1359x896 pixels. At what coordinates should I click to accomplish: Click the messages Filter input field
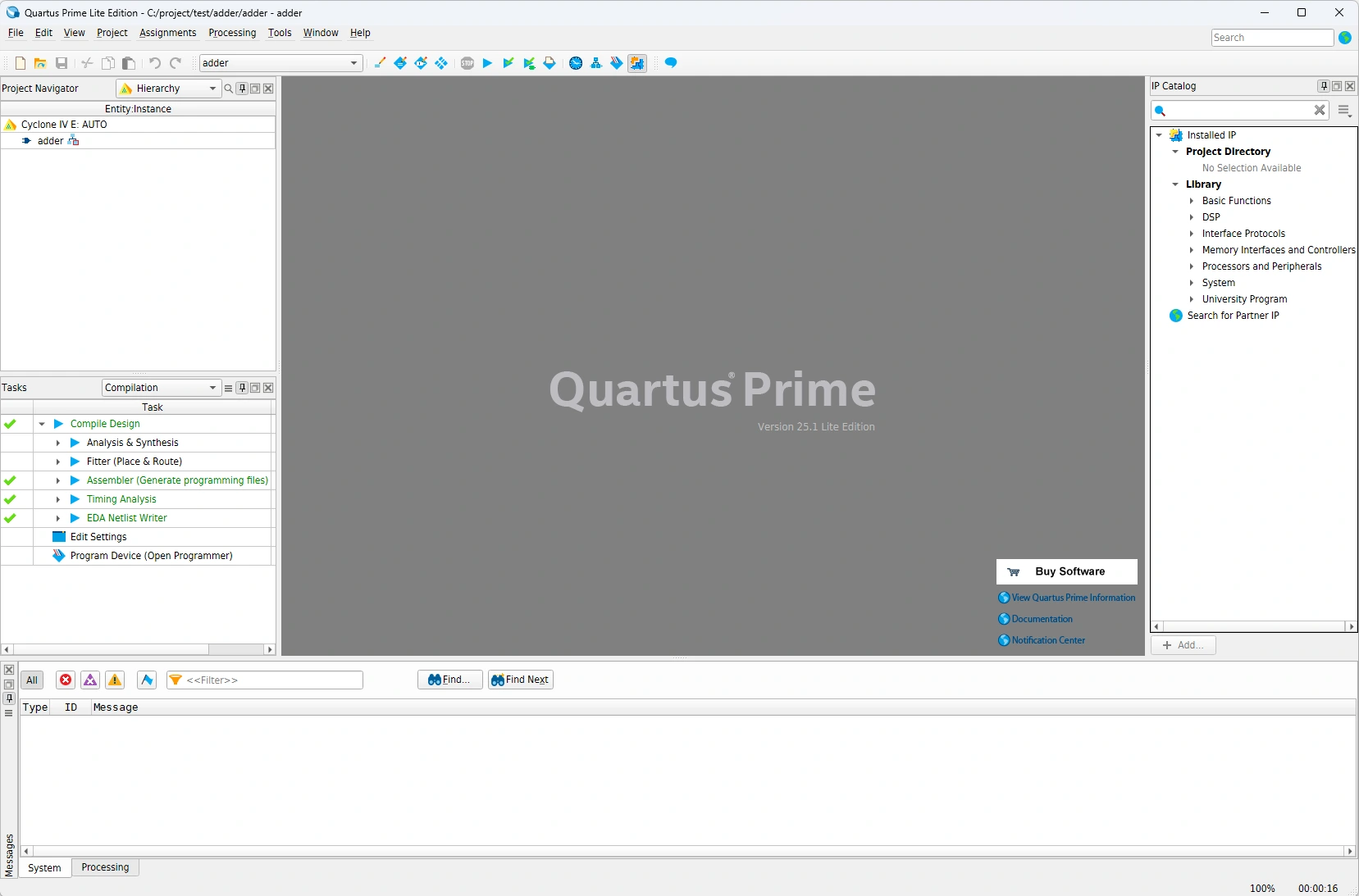click(271, 680)
